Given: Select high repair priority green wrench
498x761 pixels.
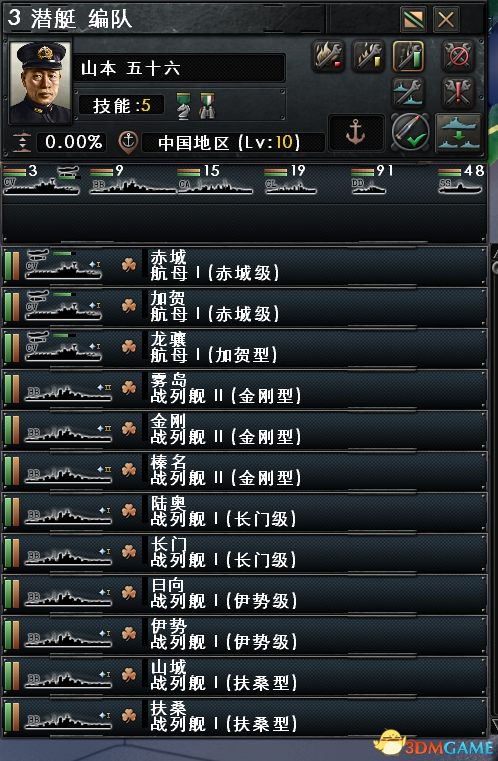Looking at the screenshot, I should click(x=408, y=56).
